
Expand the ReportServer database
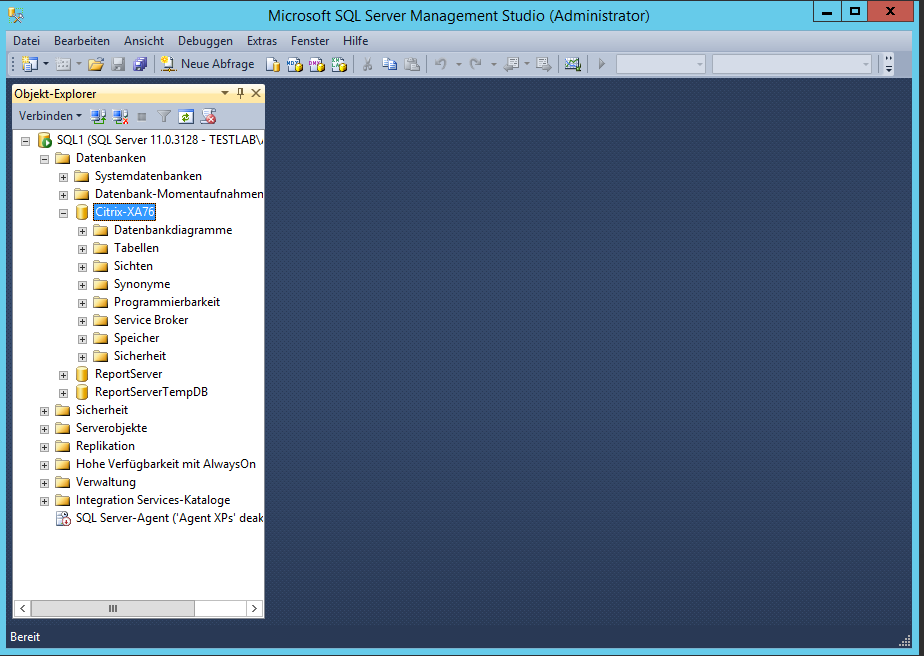(63, 375)
